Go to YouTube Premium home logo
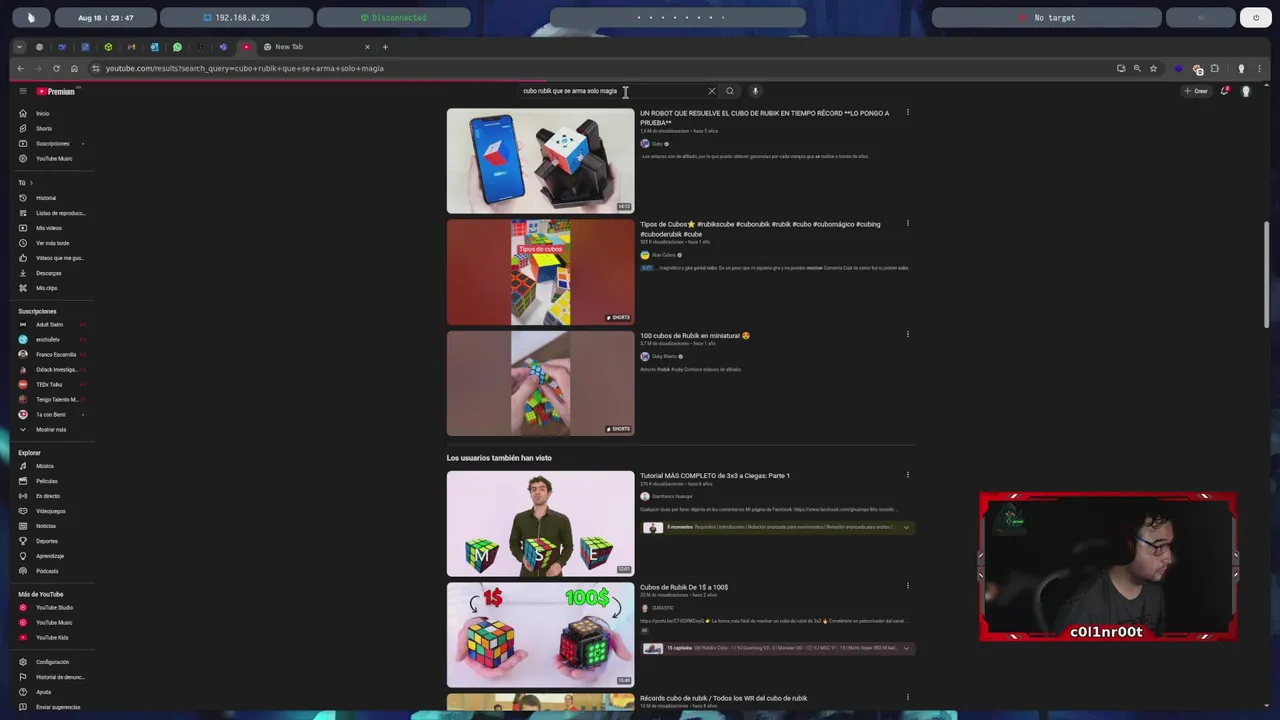Screen dimensions: 1280x720 point(56,91)
